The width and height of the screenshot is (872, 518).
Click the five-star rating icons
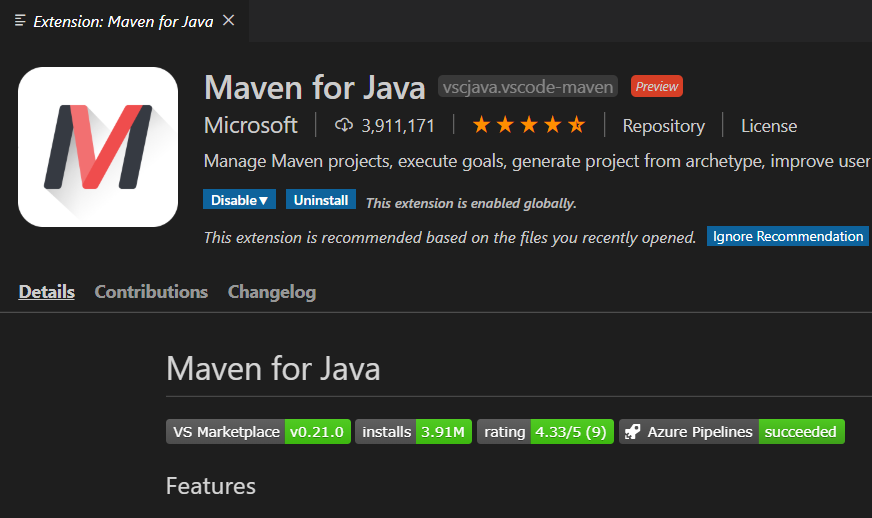[528, 125]
